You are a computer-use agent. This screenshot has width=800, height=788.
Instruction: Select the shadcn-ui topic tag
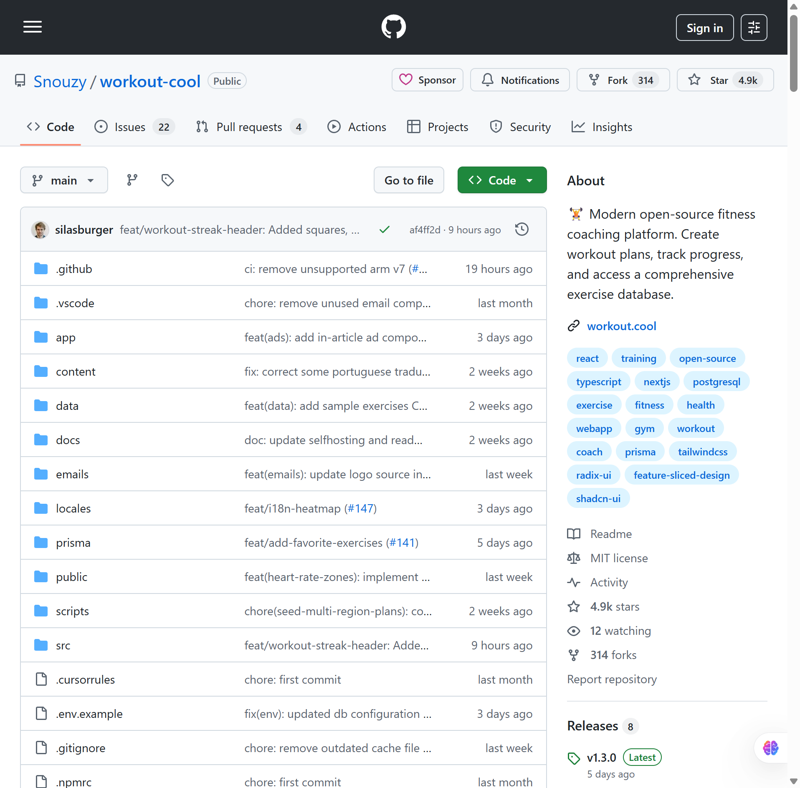coord(598,499)
